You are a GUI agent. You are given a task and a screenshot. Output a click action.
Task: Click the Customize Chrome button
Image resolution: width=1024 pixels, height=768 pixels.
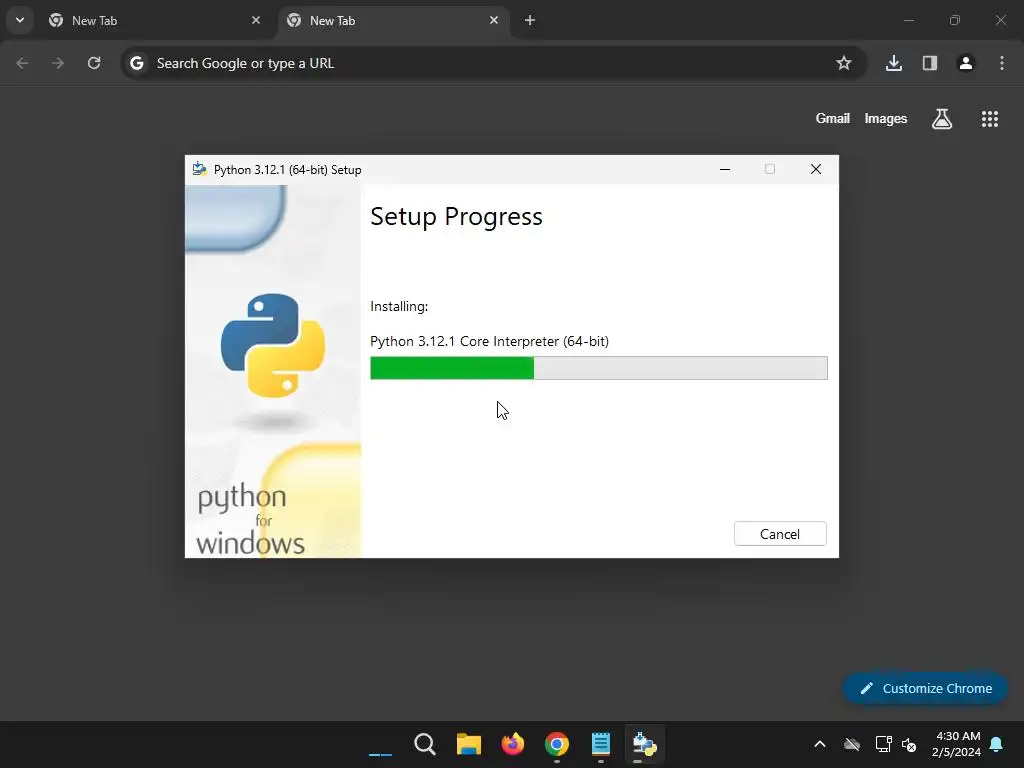click(925, 688)
